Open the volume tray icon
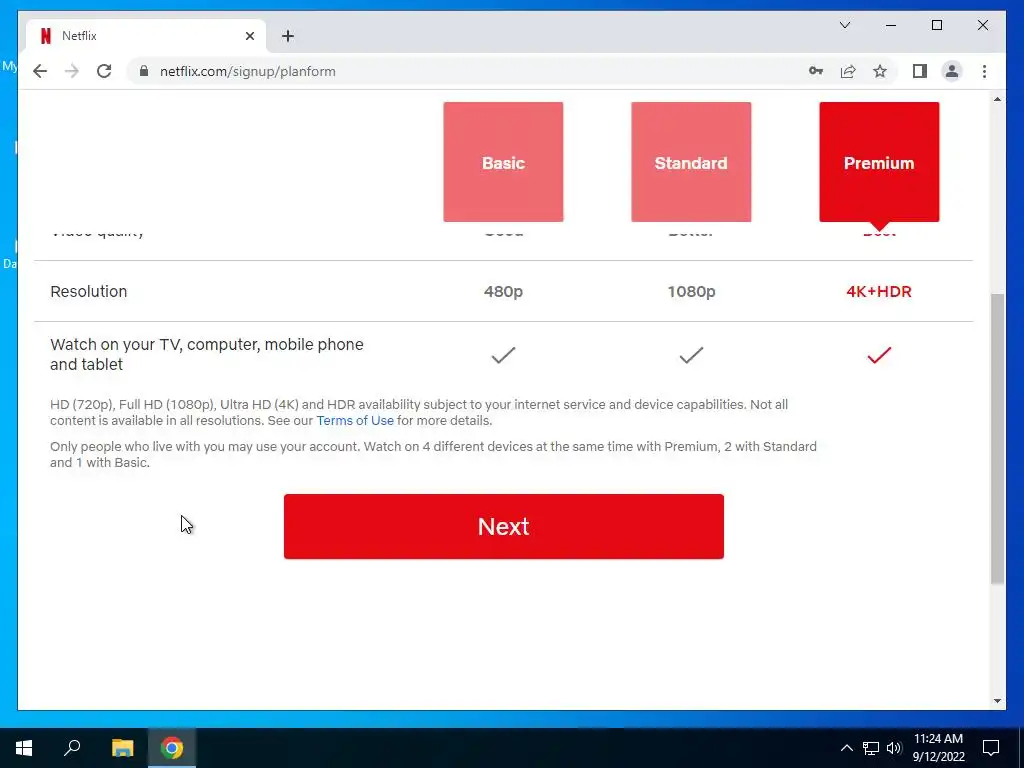This screenshot has height=768, width=1024. pos(894,748)
